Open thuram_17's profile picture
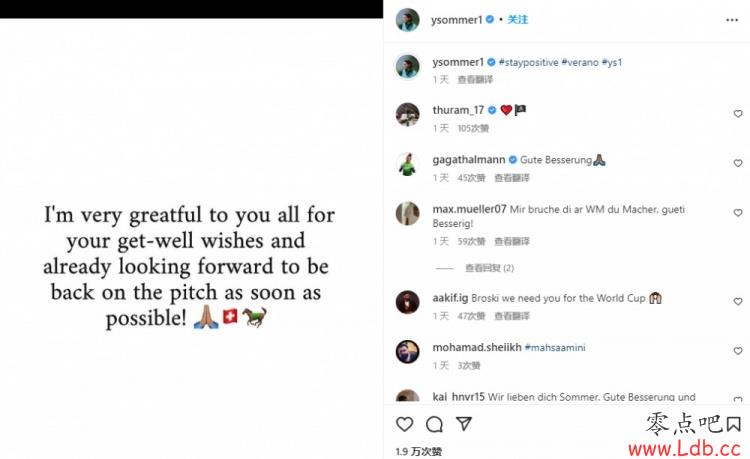The image size is (750, 459). tap(408, 114)
